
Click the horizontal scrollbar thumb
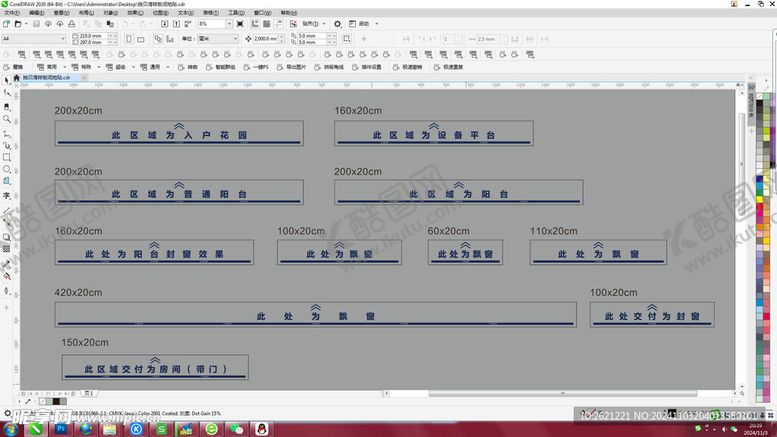(562, 393)
